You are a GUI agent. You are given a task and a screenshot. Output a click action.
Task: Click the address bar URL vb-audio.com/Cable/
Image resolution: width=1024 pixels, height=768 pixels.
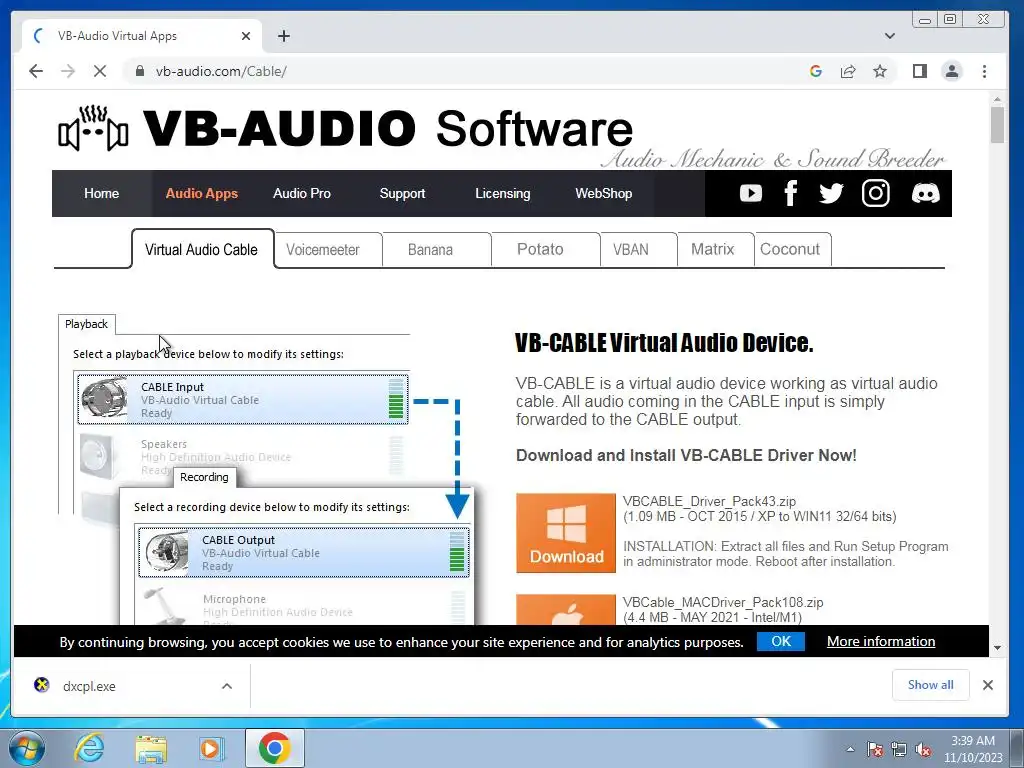(x=221, y=71)
